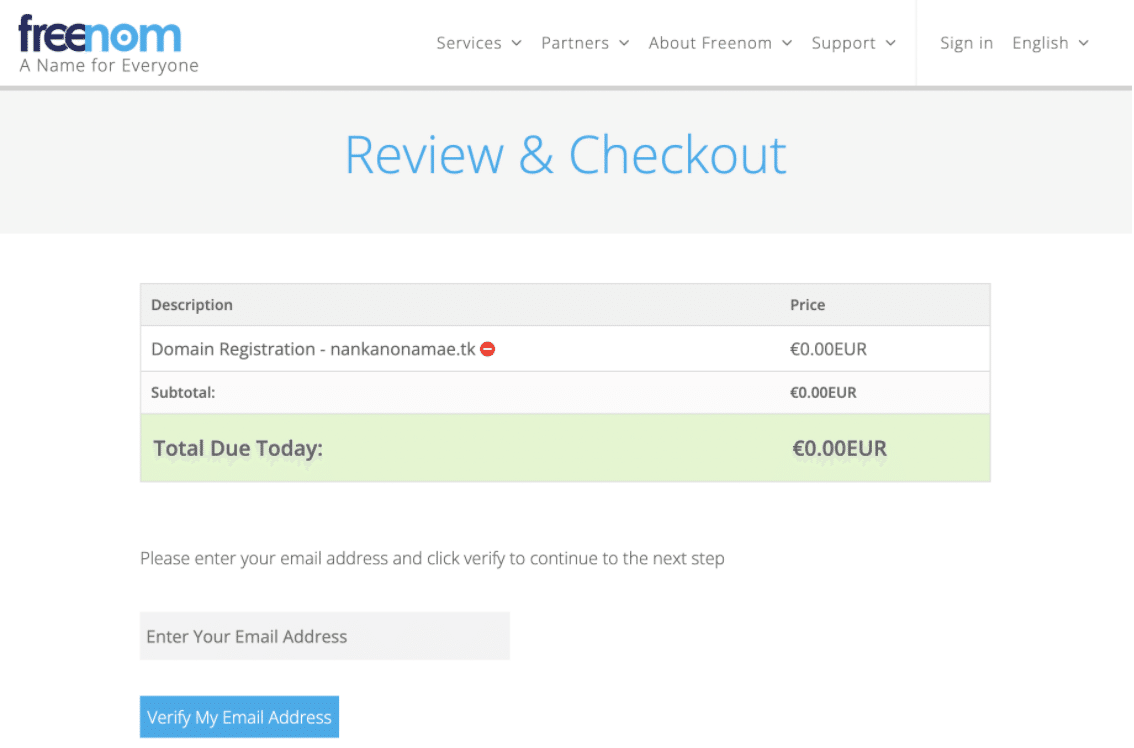Image resolution: width=1134 pixels, height=748 pixels.
Task: Open the About Freenom menu
Action: 720,43
